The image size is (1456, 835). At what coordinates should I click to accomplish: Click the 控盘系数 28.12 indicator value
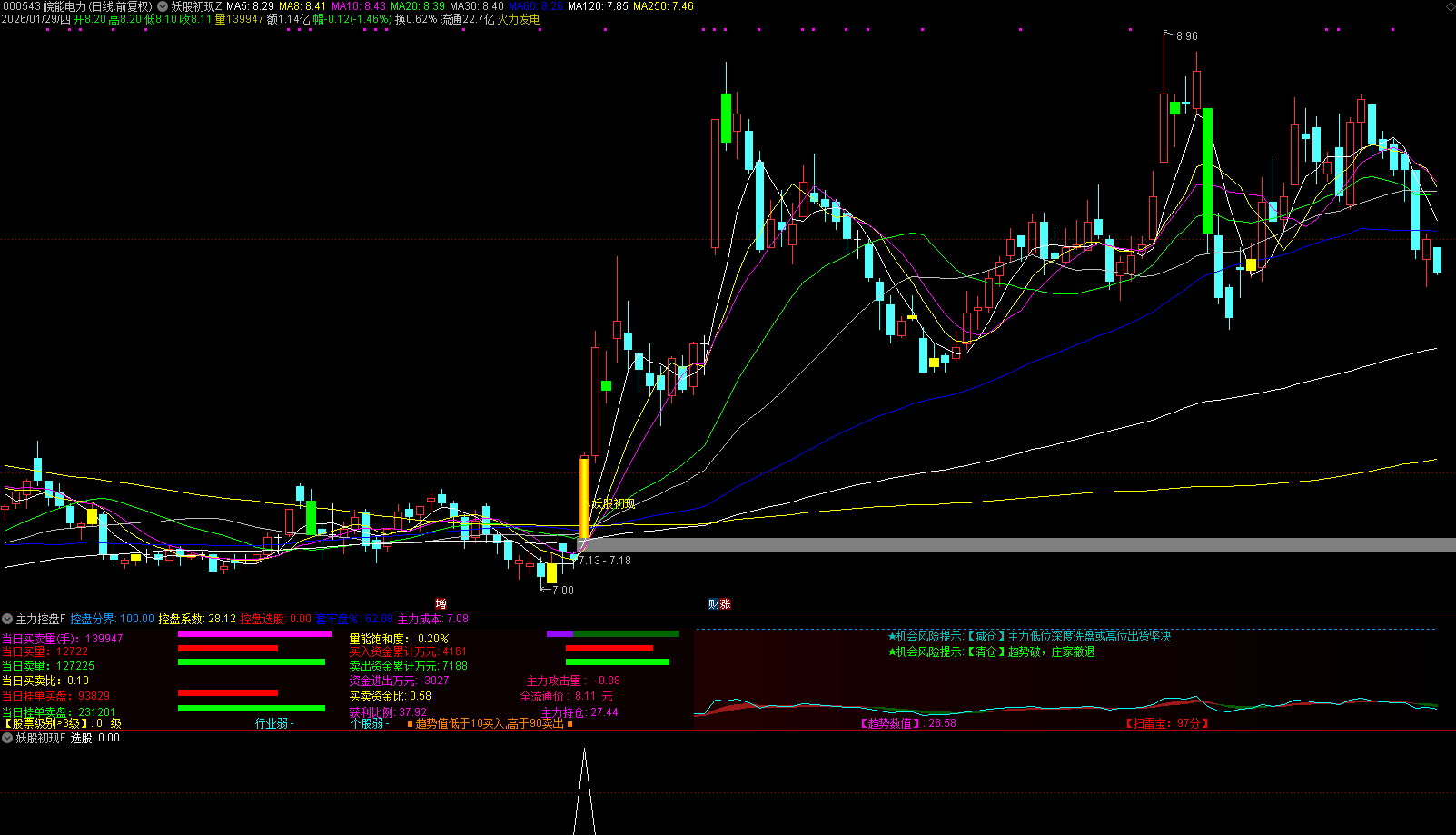197,619
